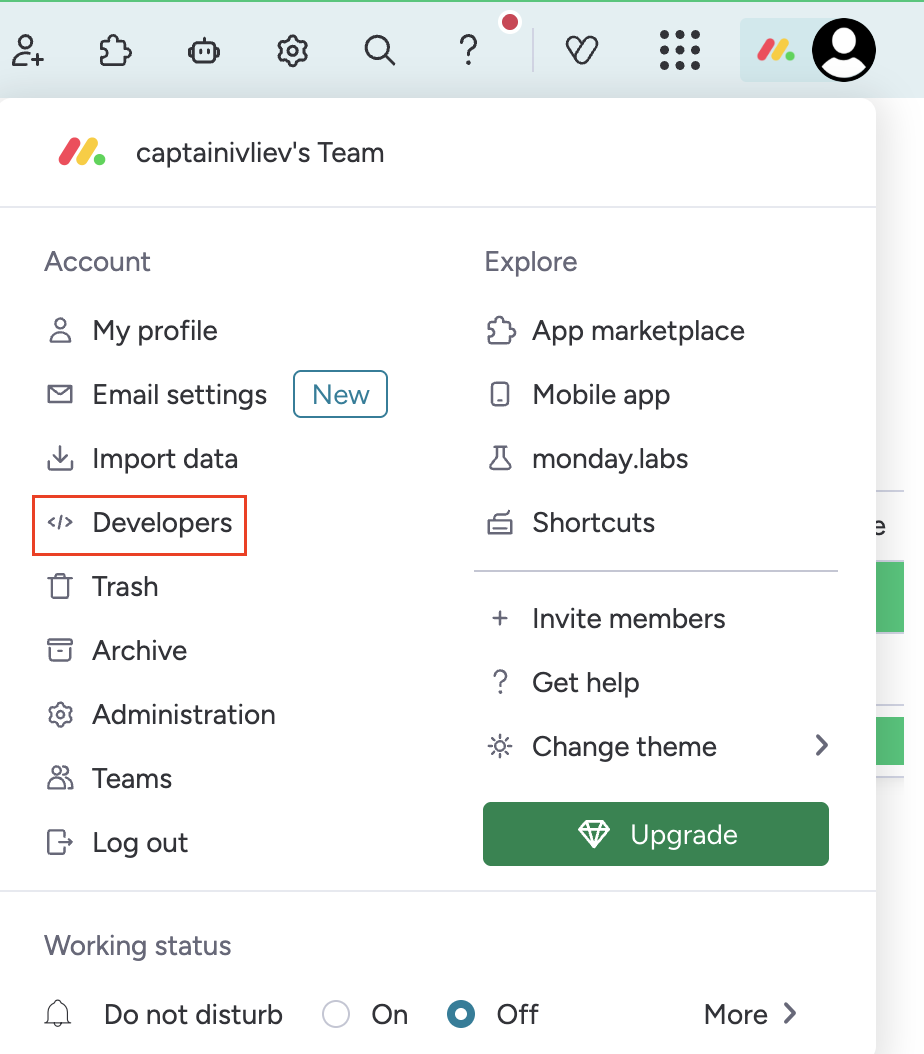Click the captainivliev's Team name
The width and height of the screenshot is (924, 1054).
pos(260,153)
